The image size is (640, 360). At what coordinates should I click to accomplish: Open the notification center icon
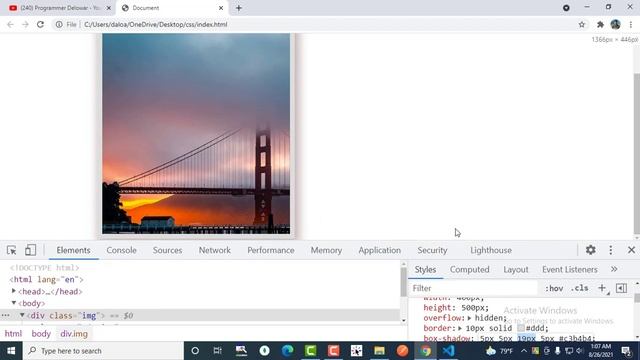(x=626, y=351)
